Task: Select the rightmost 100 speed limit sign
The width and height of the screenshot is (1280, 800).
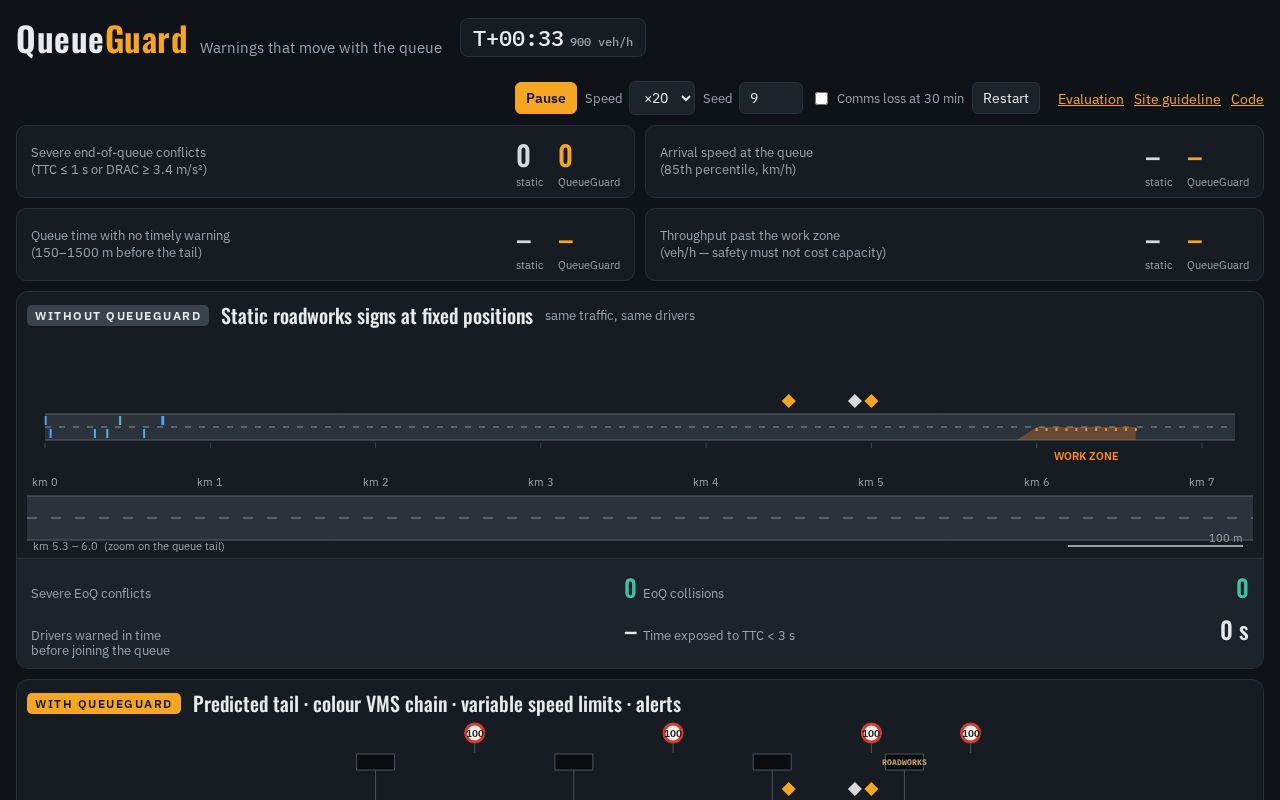Action: coord(970,733)
